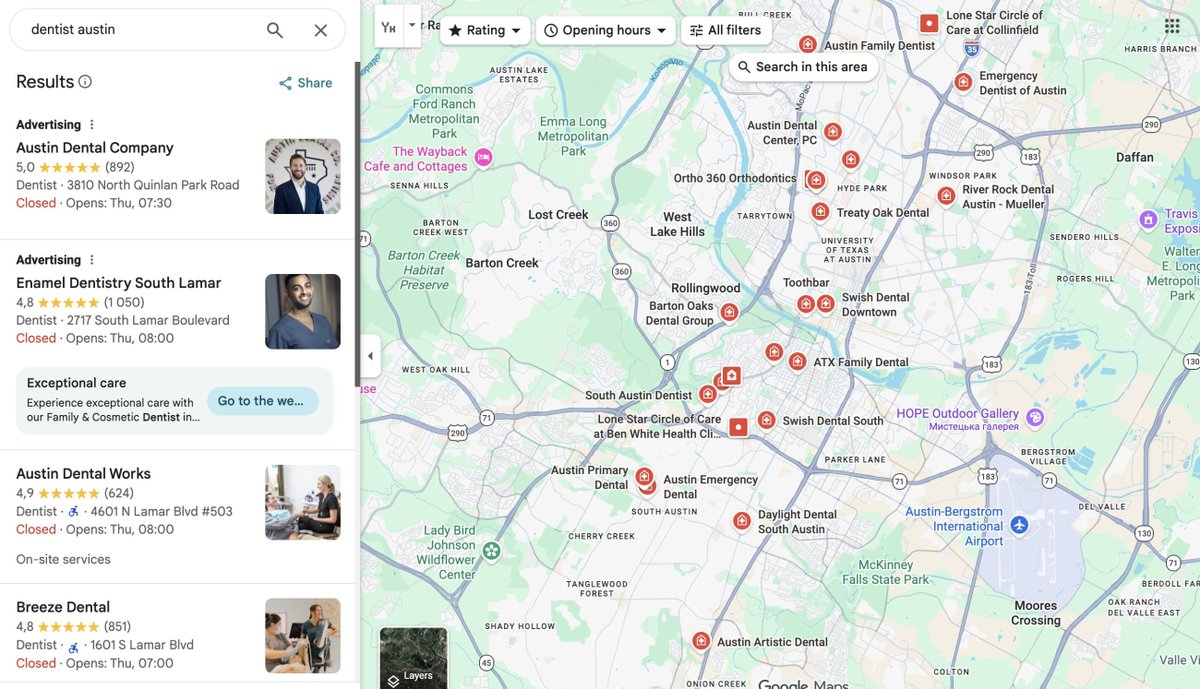Open Enamel Dentistry South Lamar listing
The image size is (1200, 689).
118,283
